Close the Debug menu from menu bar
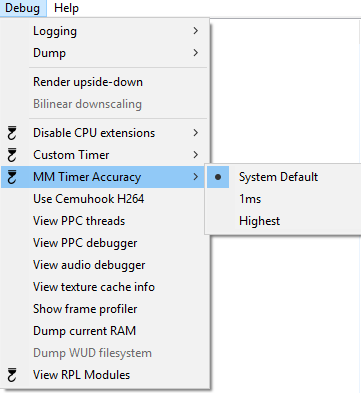 pyautogui.click(x=22, y=8)
